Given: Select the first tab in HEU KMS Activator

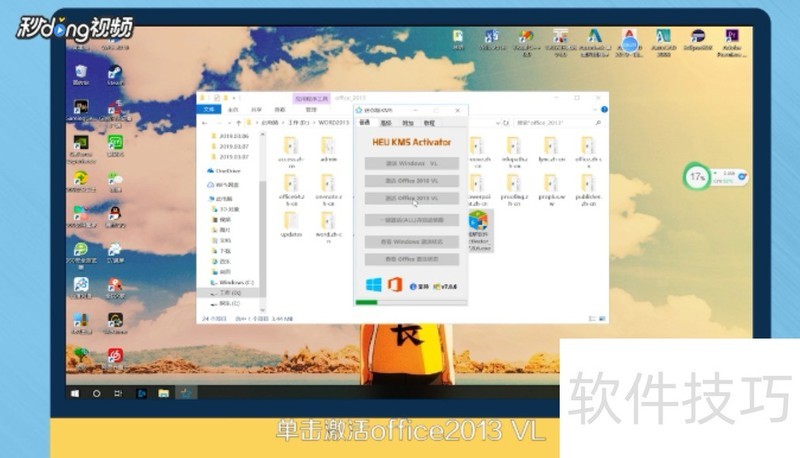Looking at the screenshot, I should [x=365, y=122].
